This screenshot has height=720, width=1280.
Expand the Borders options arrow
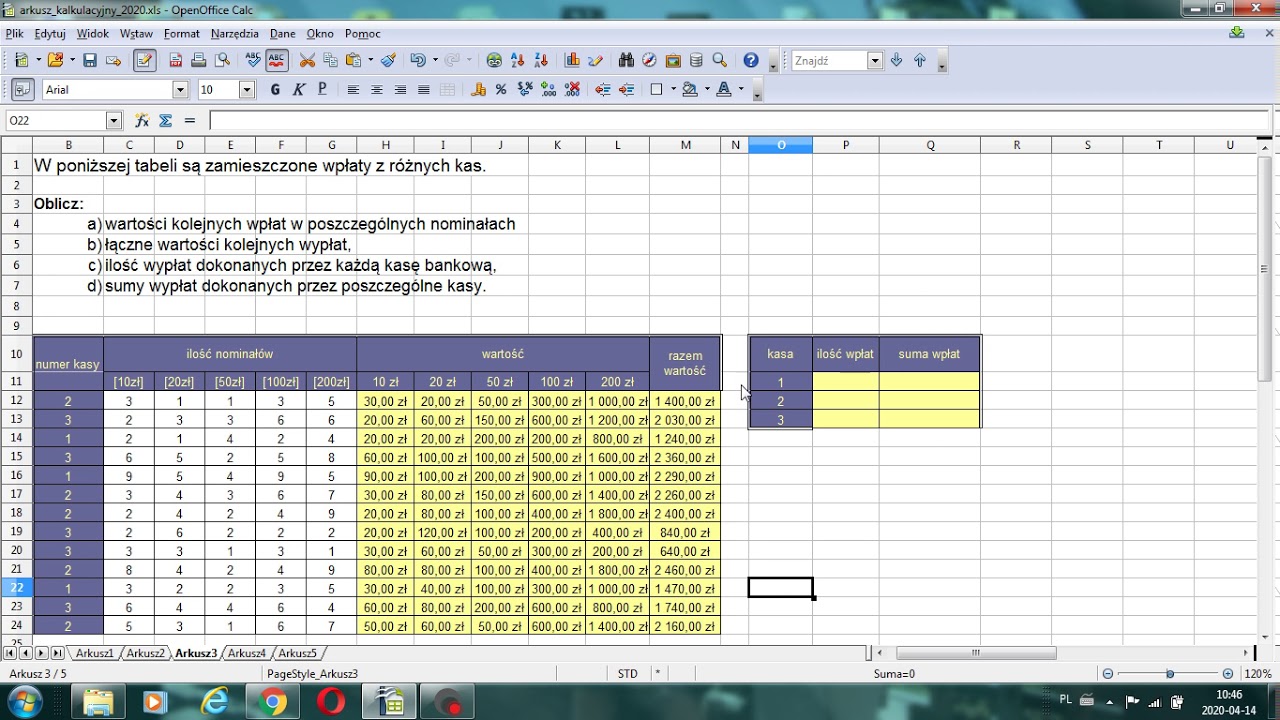click(674, 89)
